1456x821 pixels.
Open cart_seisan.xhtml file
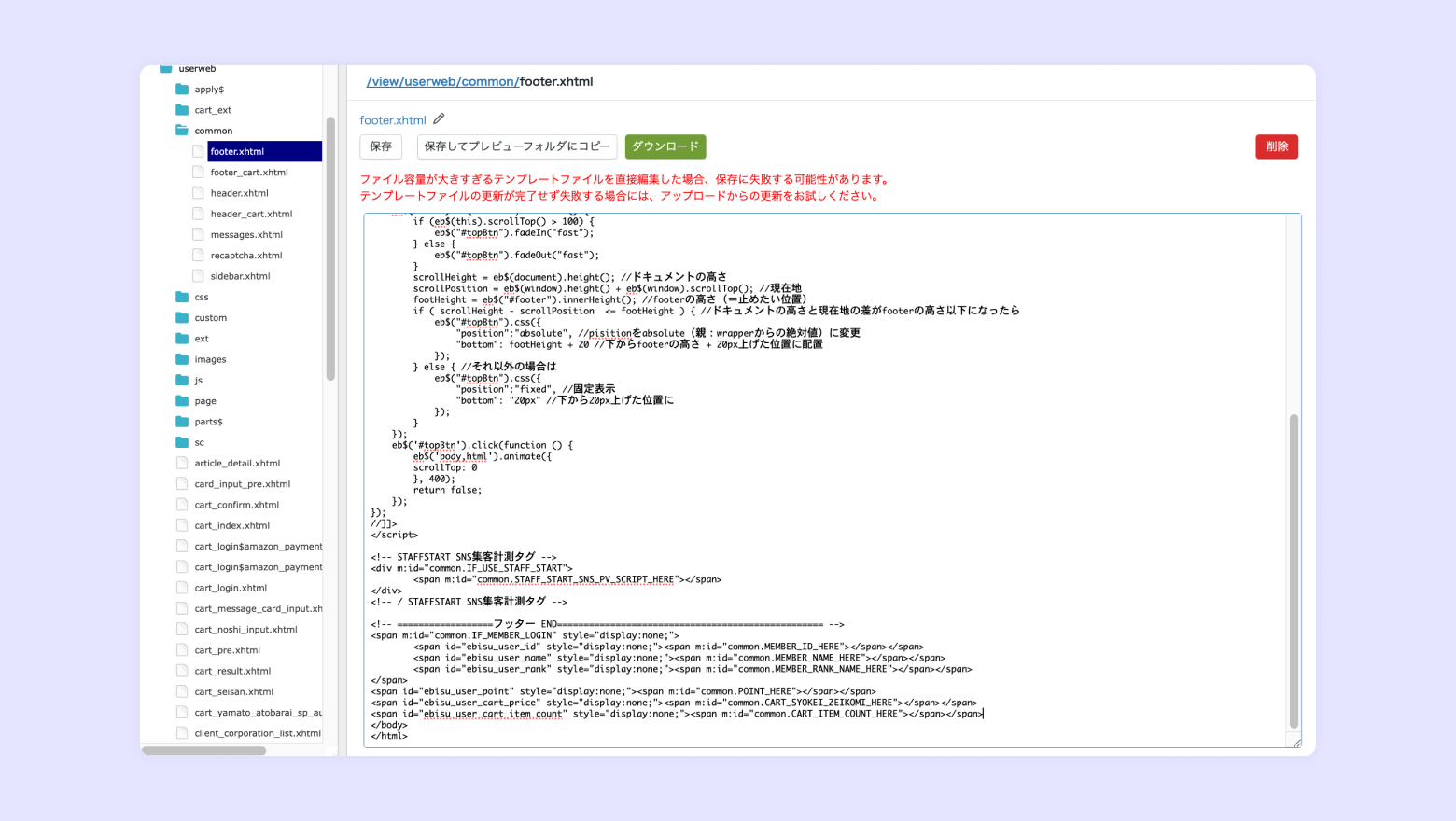pos(234,692)
